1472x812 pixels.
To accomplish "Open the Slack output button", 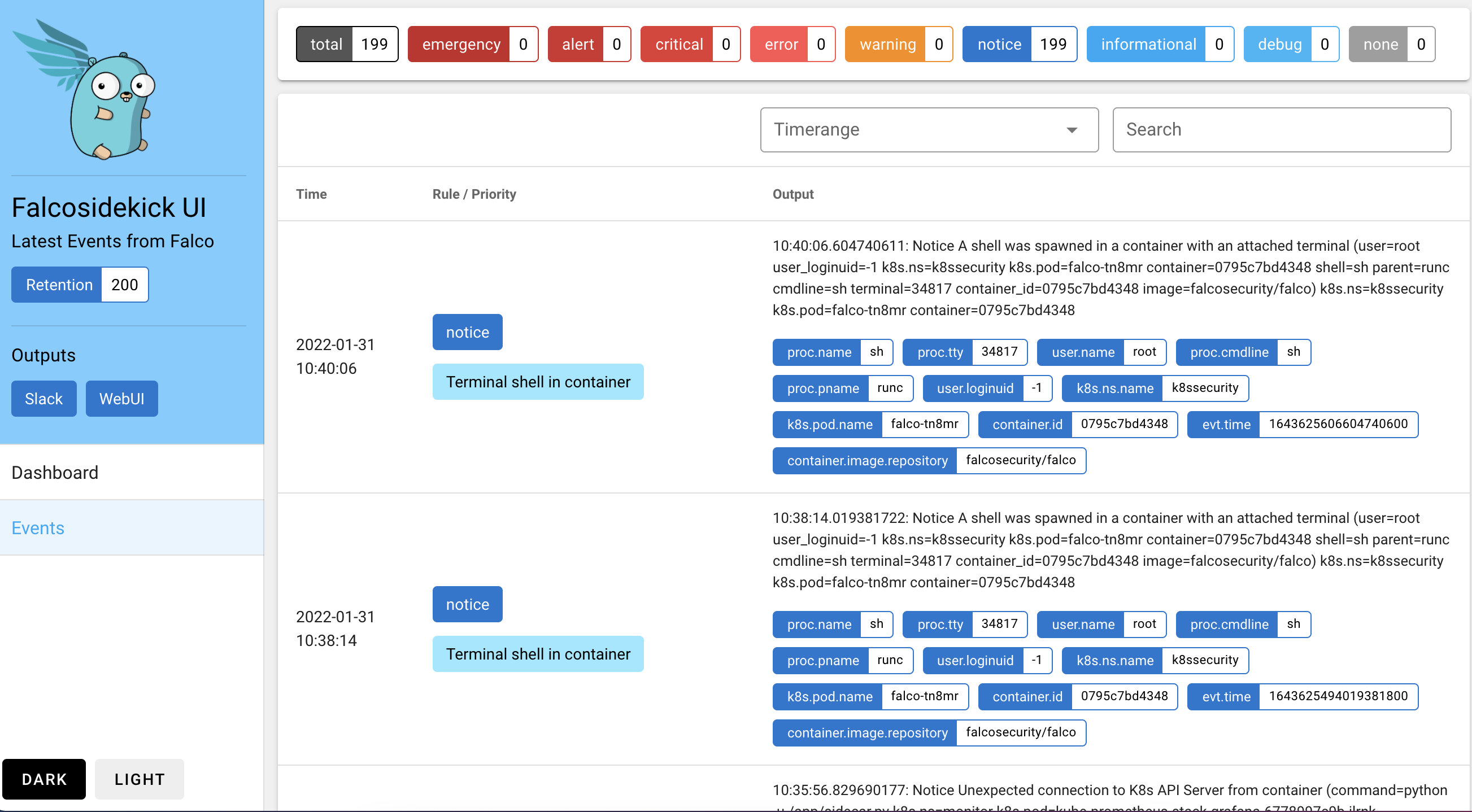I will pyautogui.click(x=43, y=398).
